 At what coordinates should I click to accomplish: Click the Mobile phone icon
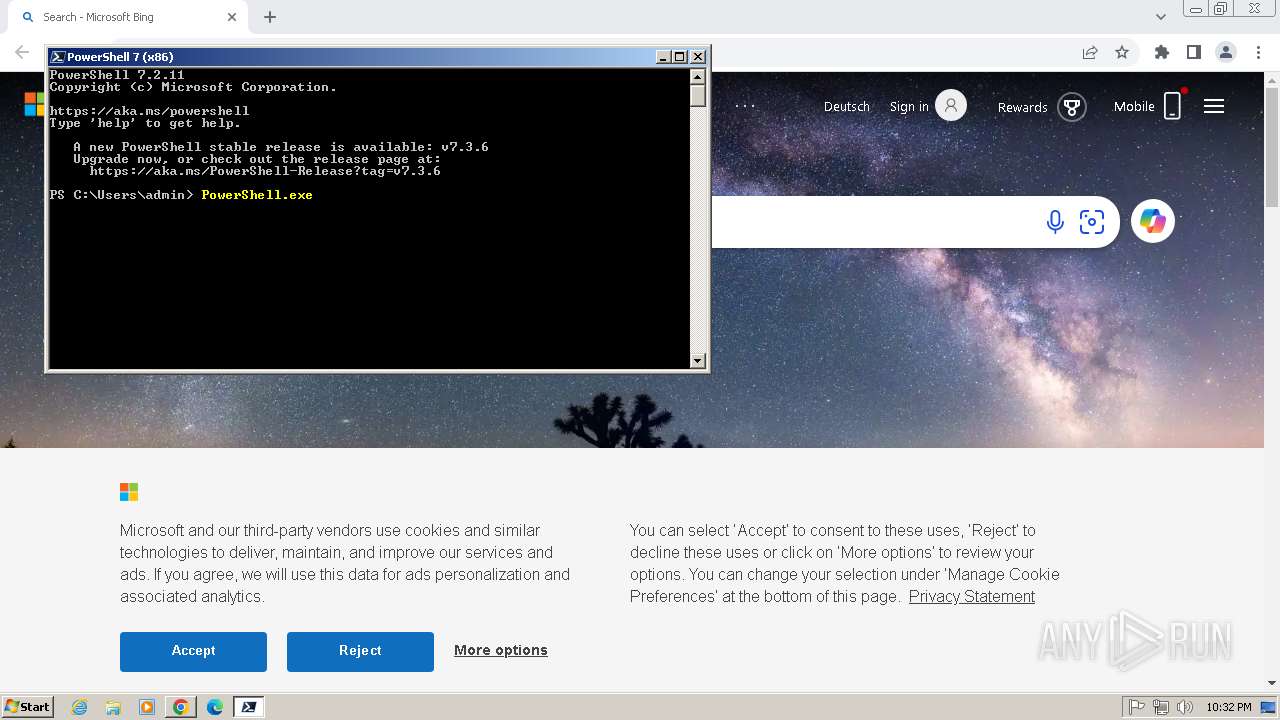pos(1173,106)
